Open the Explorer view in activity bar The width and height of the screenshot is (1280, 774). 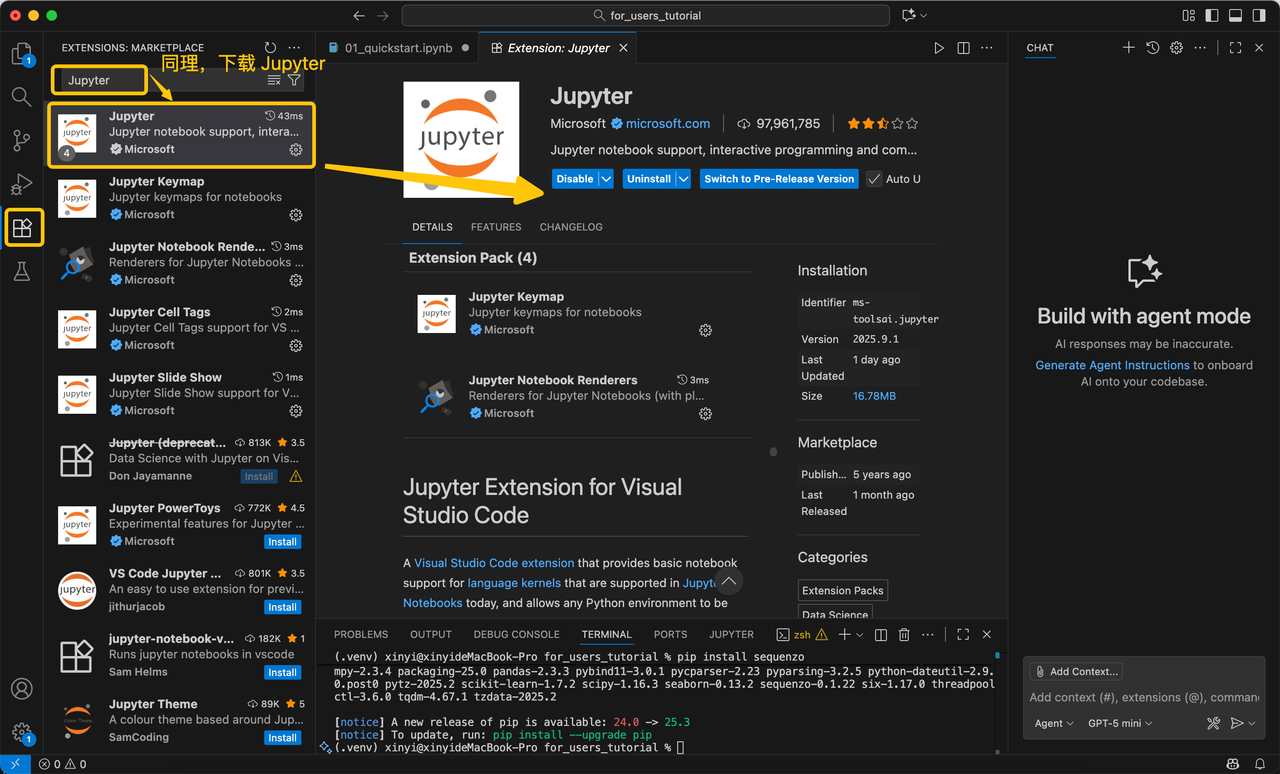point(21,53)
